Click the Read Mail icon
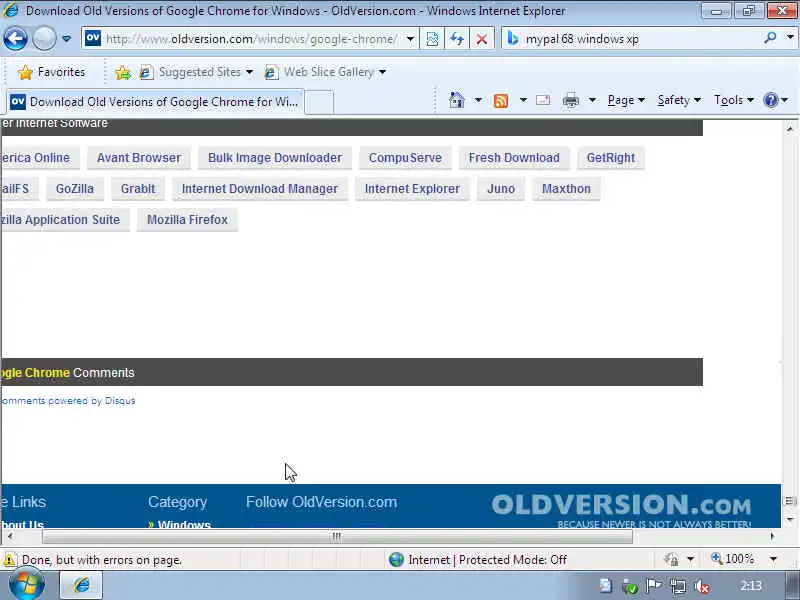 click(543, 100)
